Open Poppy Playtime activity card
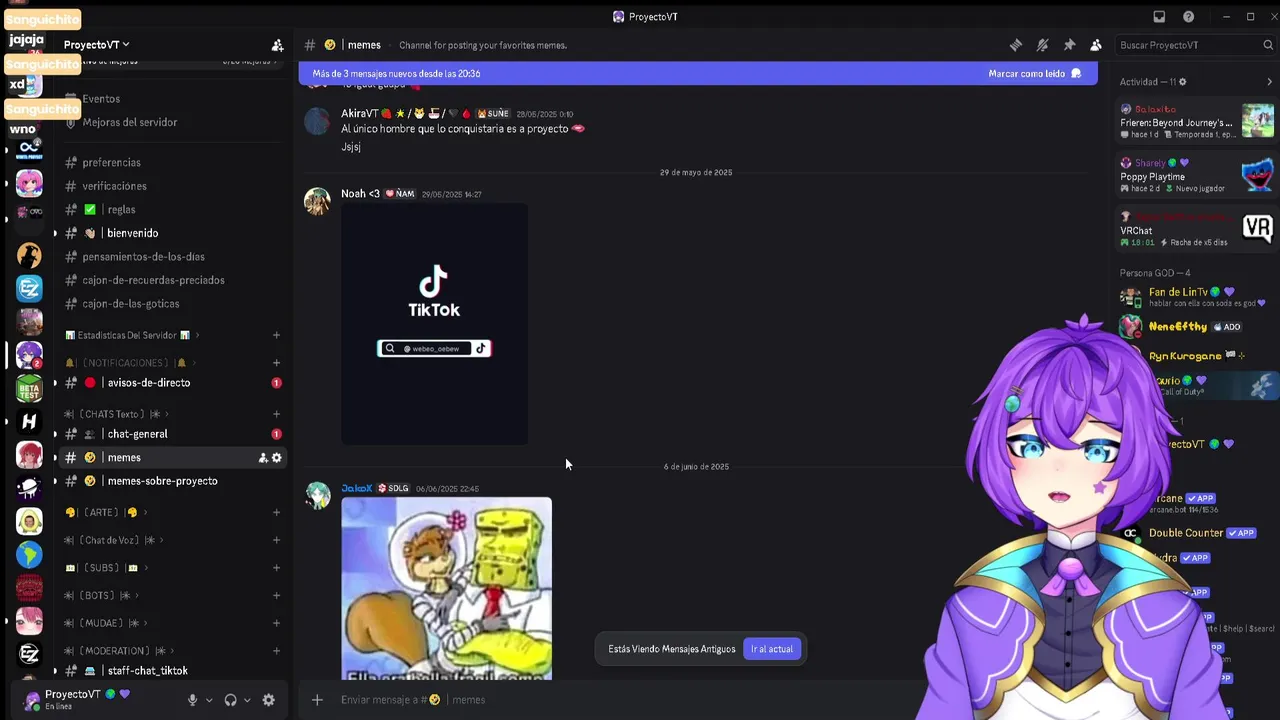The height and width of the screenshot is (720, 1280). (x=1196, y=176)
